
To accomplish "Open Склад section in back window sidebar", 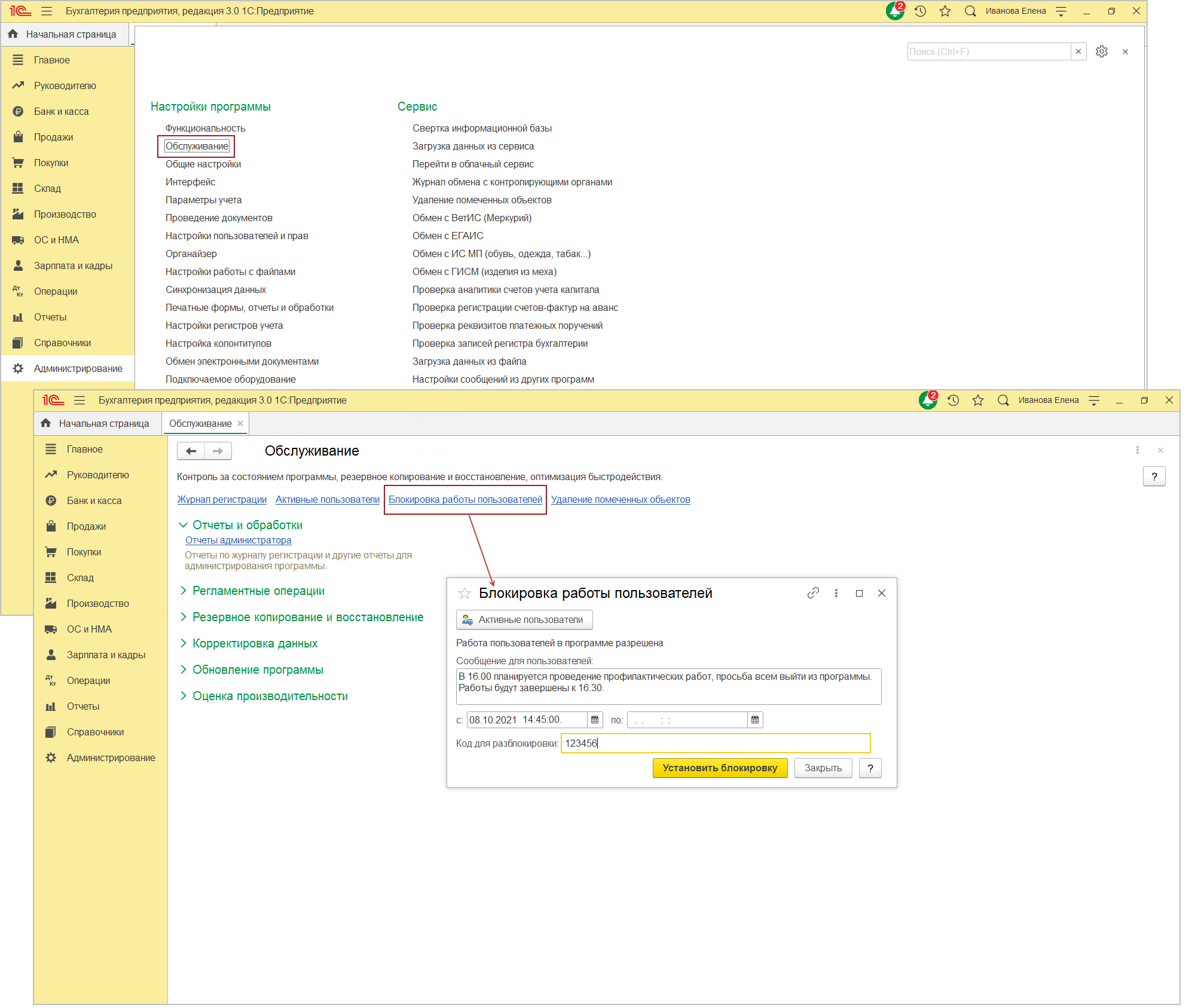I will (x=68, y=188).
